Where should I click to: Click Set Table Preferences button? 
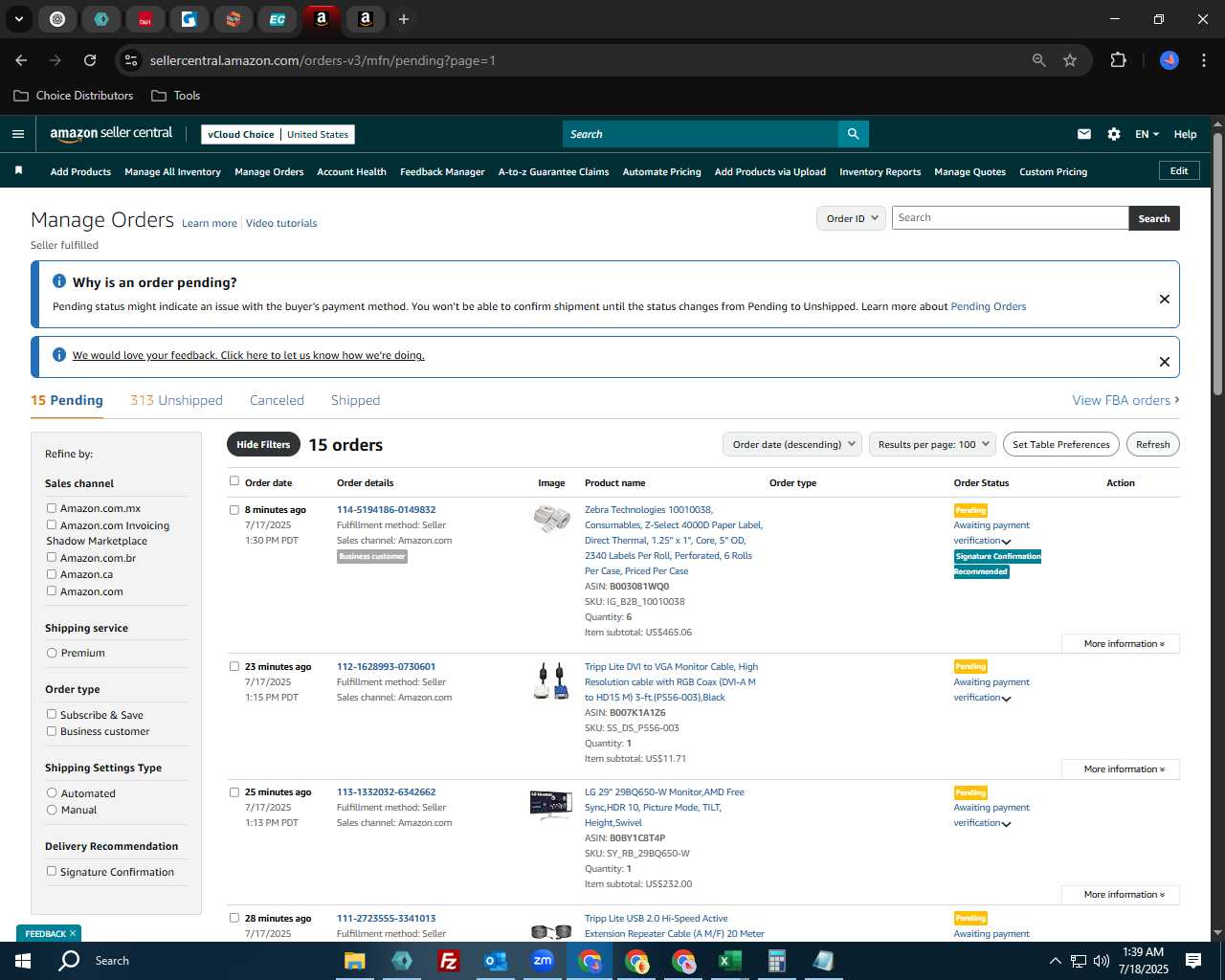[1060, 444]
